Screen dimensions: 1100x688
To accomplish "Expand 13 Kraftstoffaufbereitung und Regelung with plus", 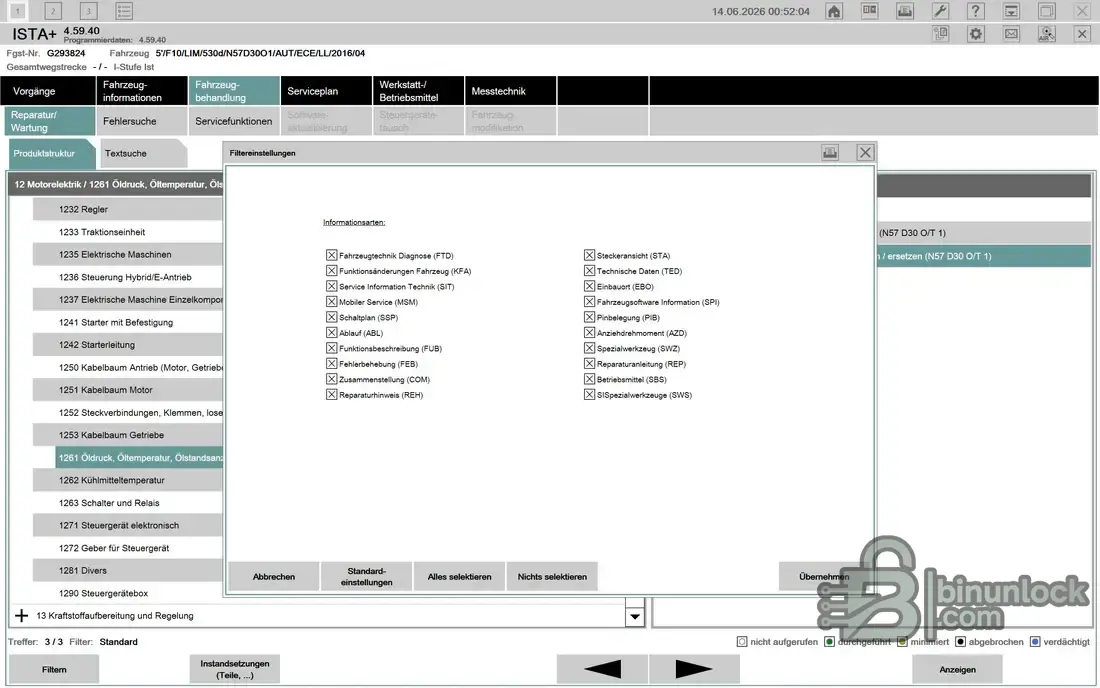I will click(22, 616).
